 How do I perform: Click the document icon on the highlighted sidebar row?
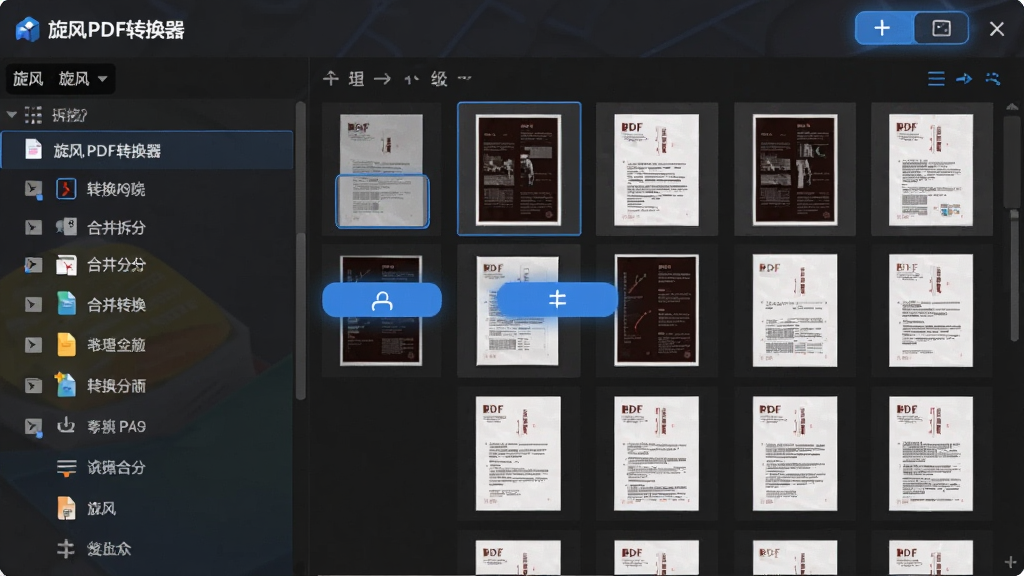[x=33, y=150]
